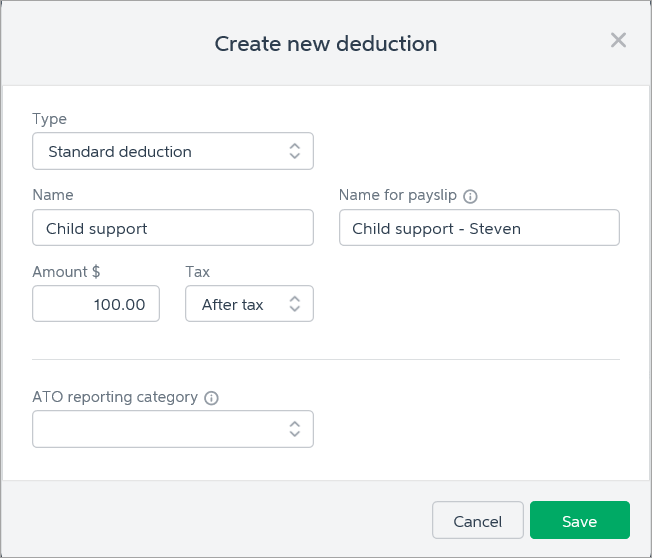Click the Tax dropdown chevron arrows
Image resolution: width=652 pixels, height=558 pixels.
[x=294, y=304]
